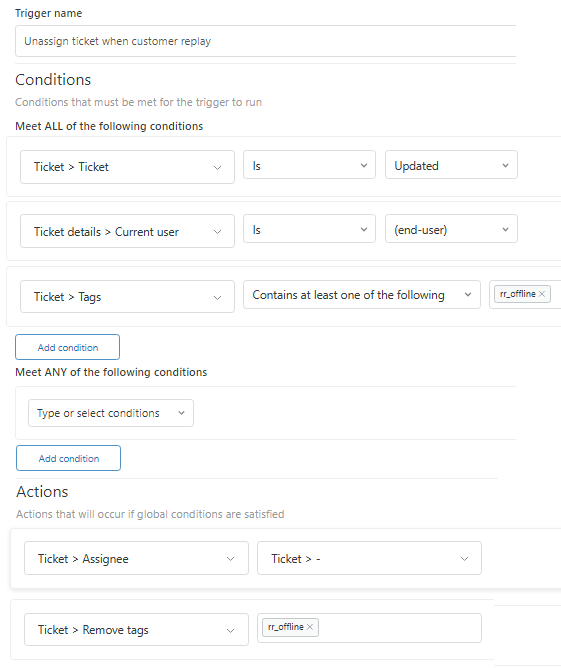Remove rr_offline tag from Remove tags action

point(310,627)
